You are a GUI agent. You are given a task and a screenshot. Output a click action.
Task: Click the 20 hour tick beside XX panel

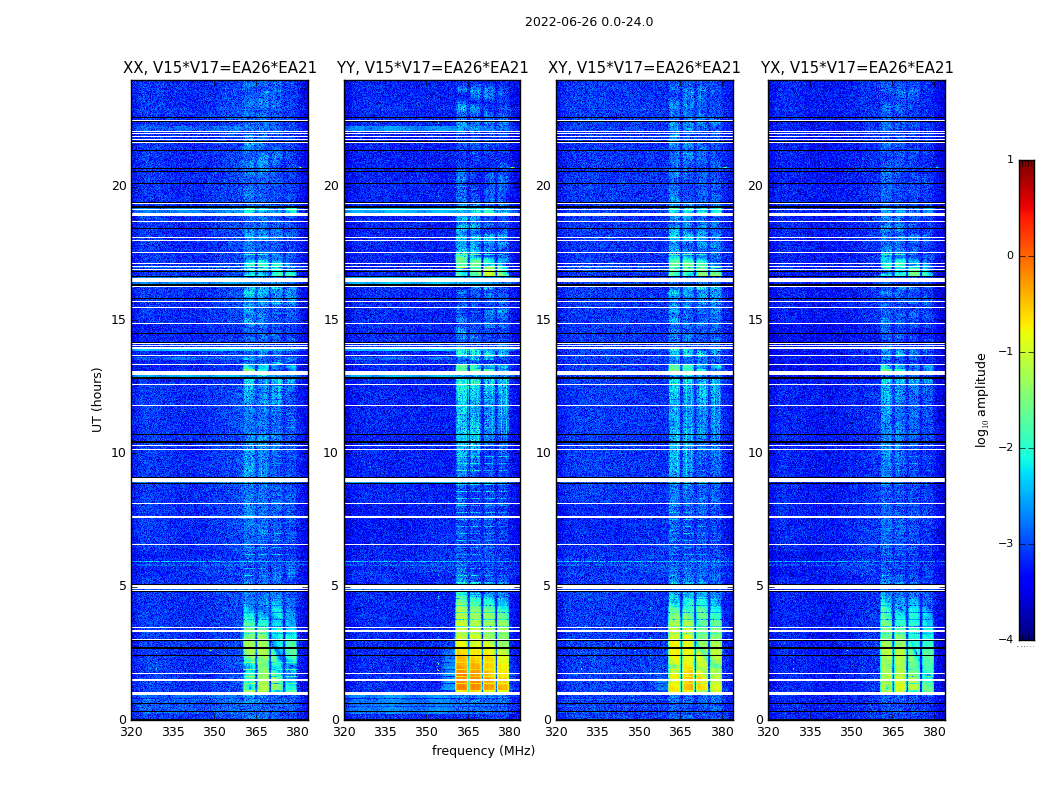pos(118,186)
